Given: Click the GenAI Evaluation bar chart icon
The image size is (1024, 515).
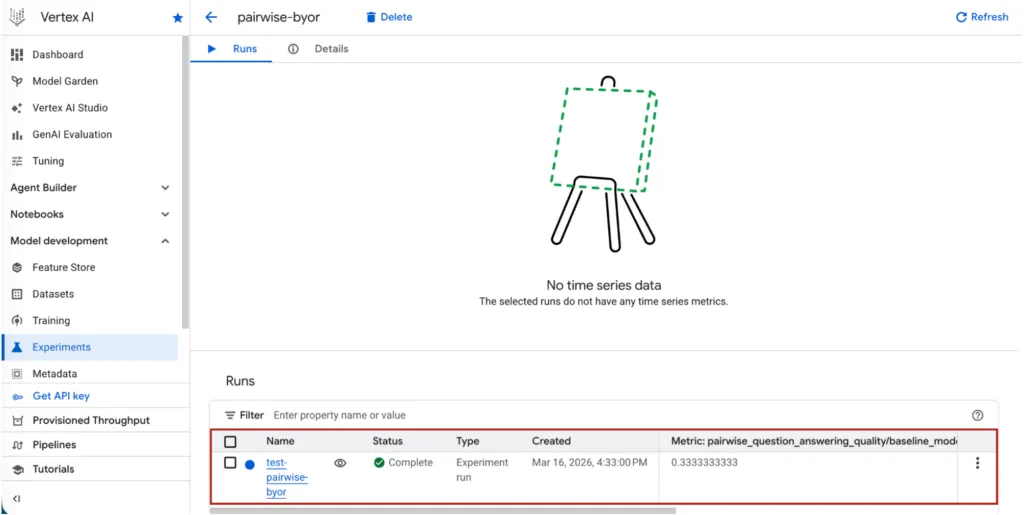Looking at the screenshot, I should [x=18, y=135].
